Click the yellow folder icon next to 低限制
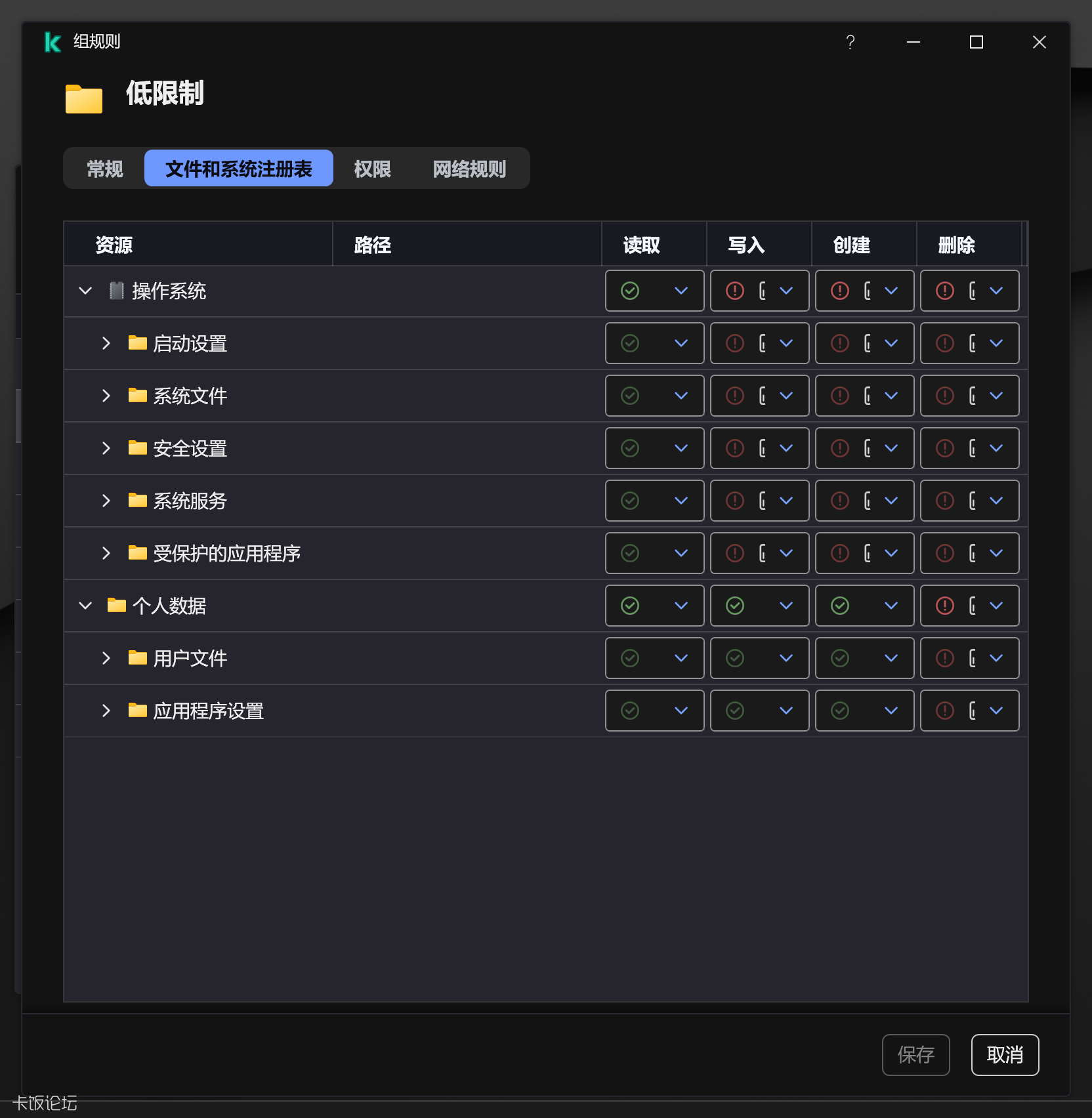The image size is (1092, 1118). (83, 98)
